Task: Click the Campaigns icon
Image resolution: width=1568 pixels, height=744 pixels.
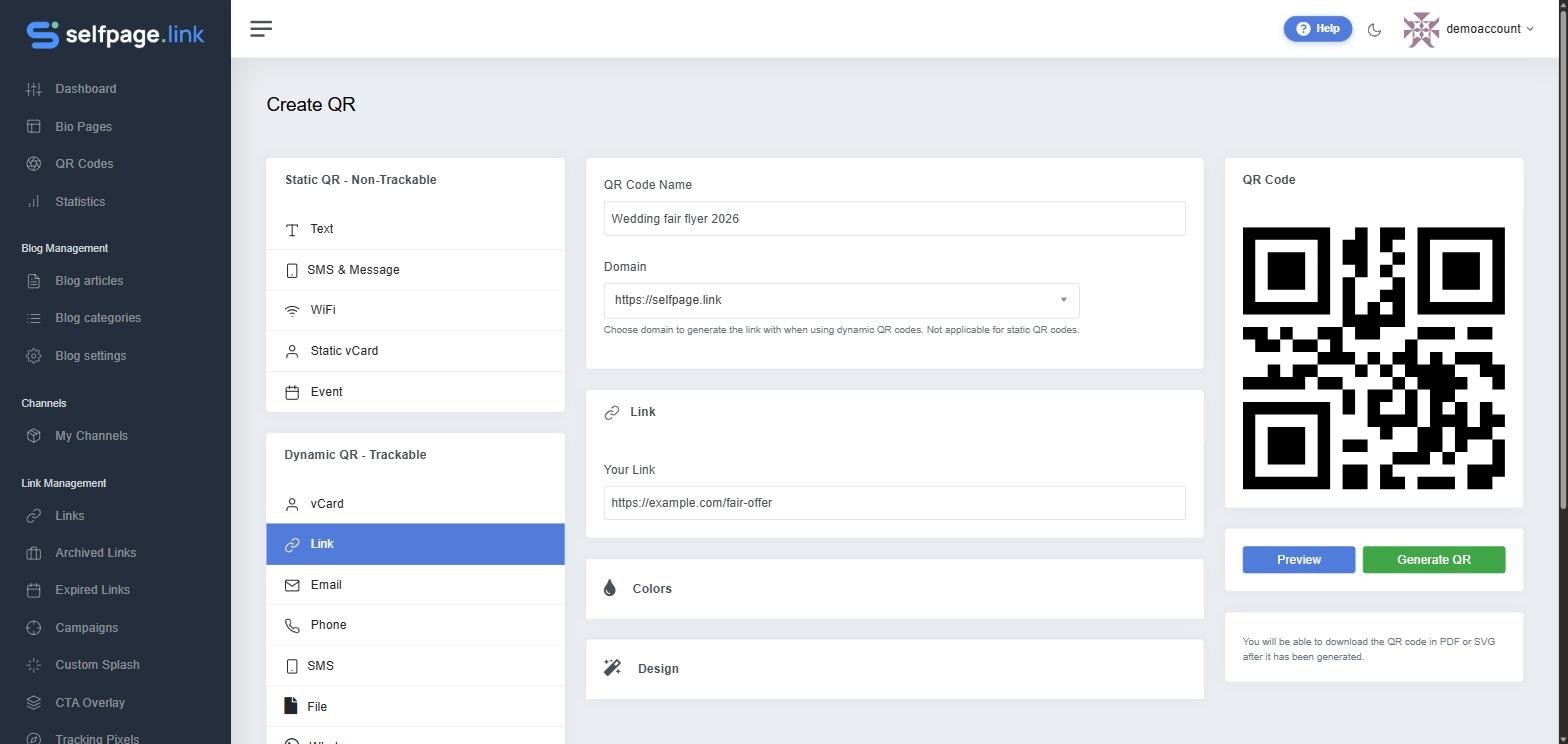Action: [34, 628]
